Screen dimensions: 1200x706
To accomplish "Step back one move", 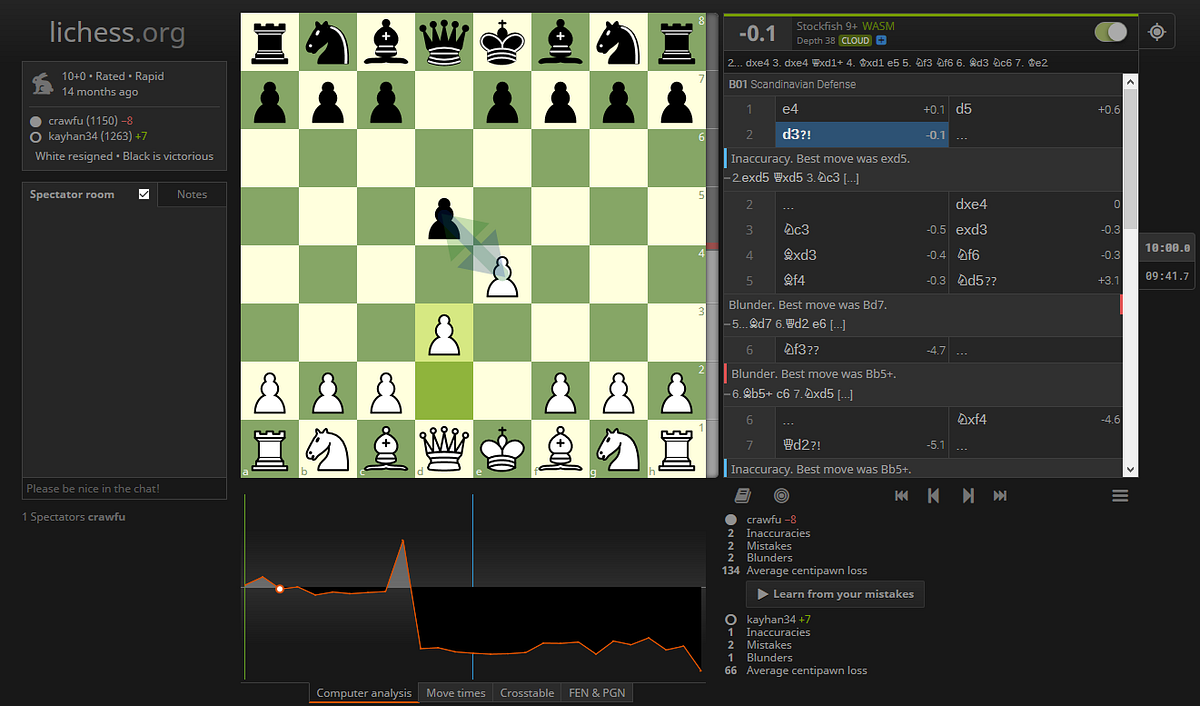I will click(x=934, y=495).
